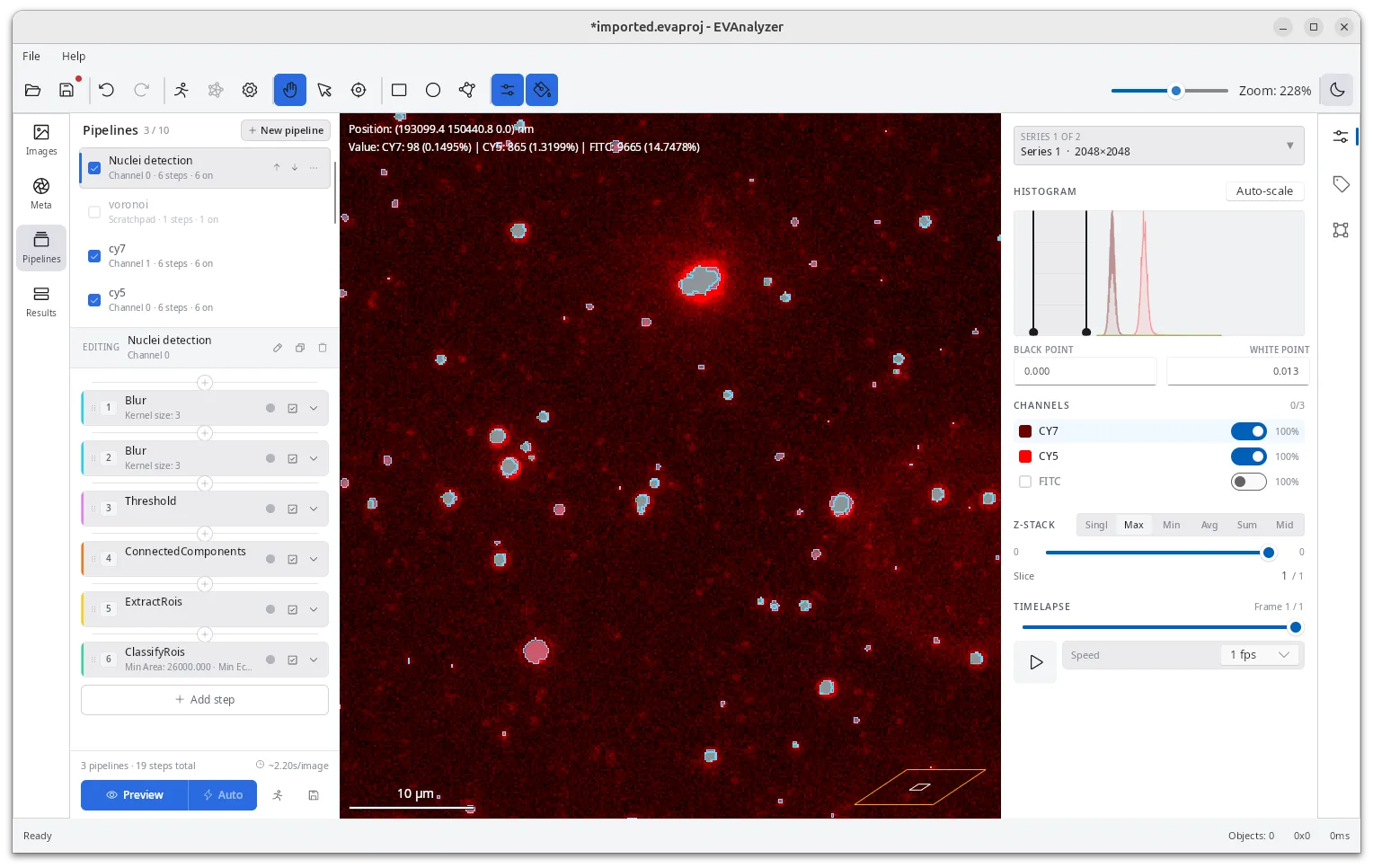Rename the editing pipeline with pencil icon
Screen dimensions: 1373x868
pyautogui.click(x=278, y=348)
